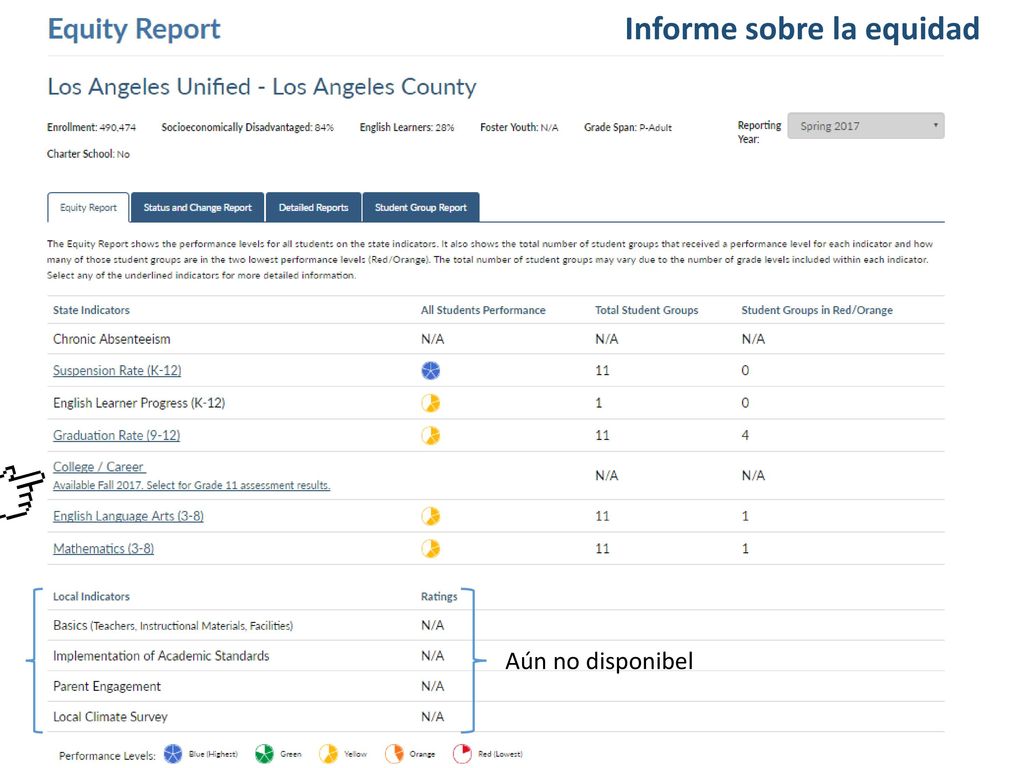Open the College / Career indicator link
This screenshot has height=768, width=1024.
[x=99, y=467]
